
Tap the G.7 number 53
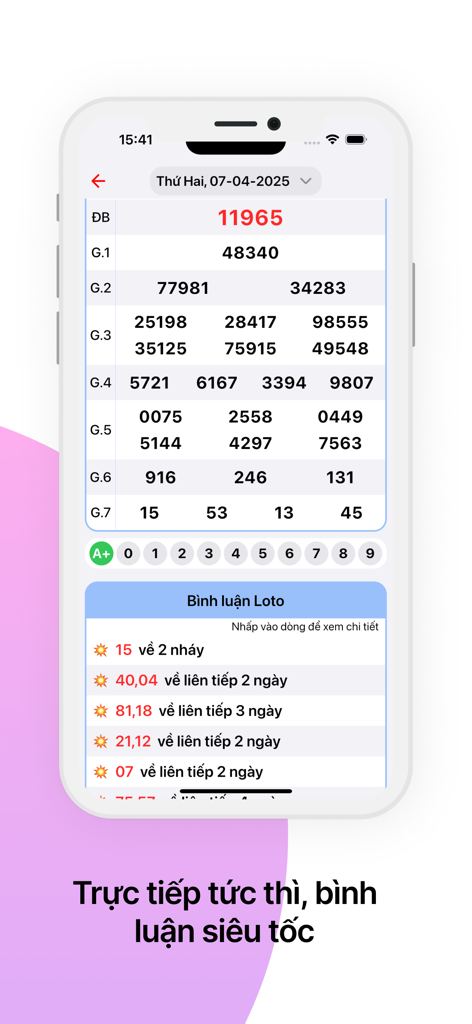point(217,513)
